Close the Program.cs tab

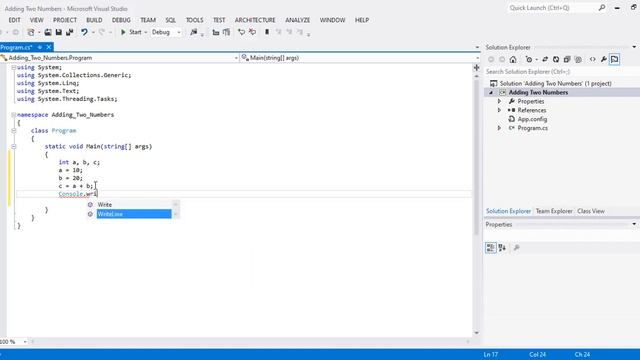(49, 47)
